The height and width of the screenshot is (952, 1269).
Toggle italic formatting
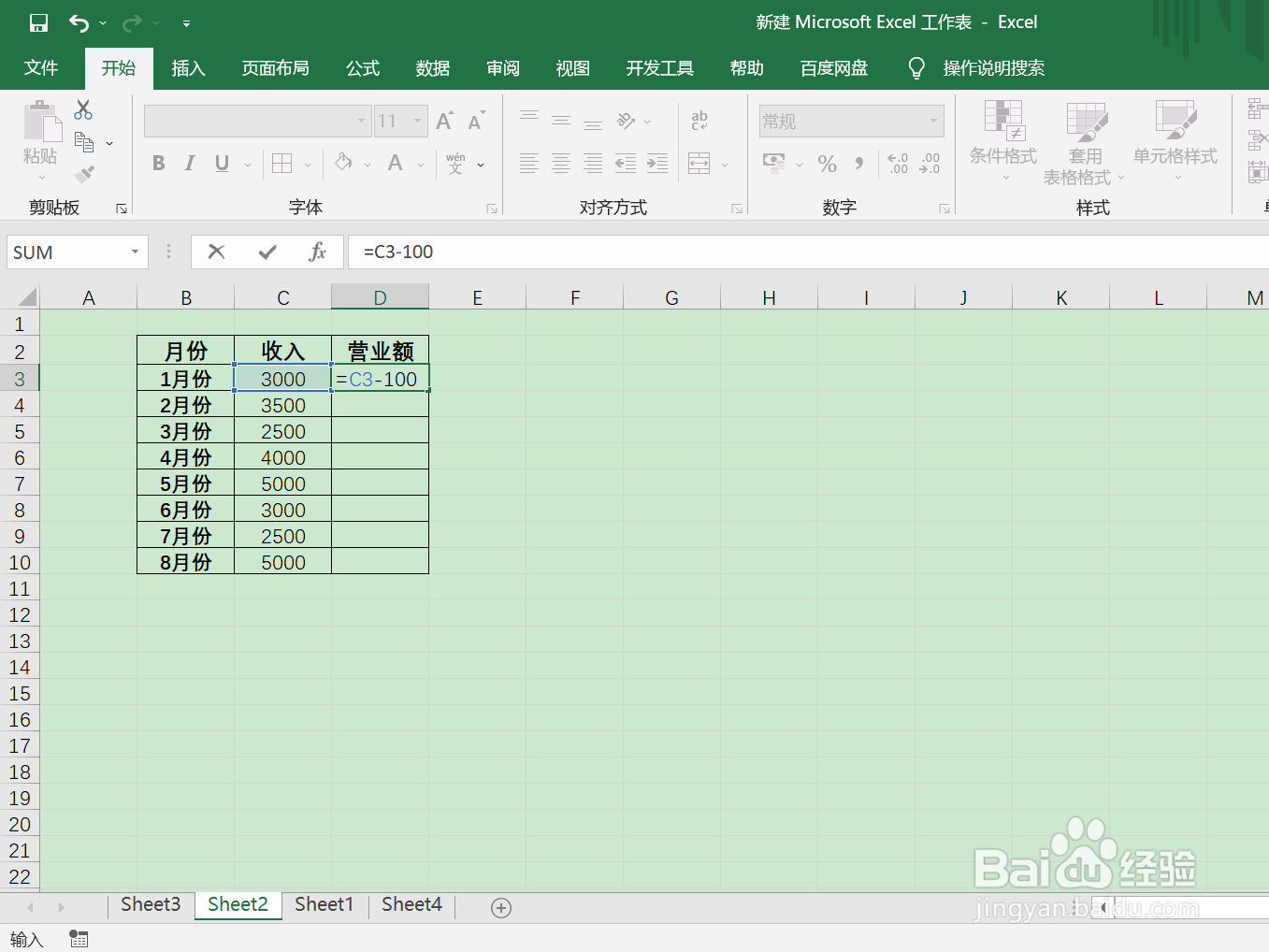[x=189, y=163]
